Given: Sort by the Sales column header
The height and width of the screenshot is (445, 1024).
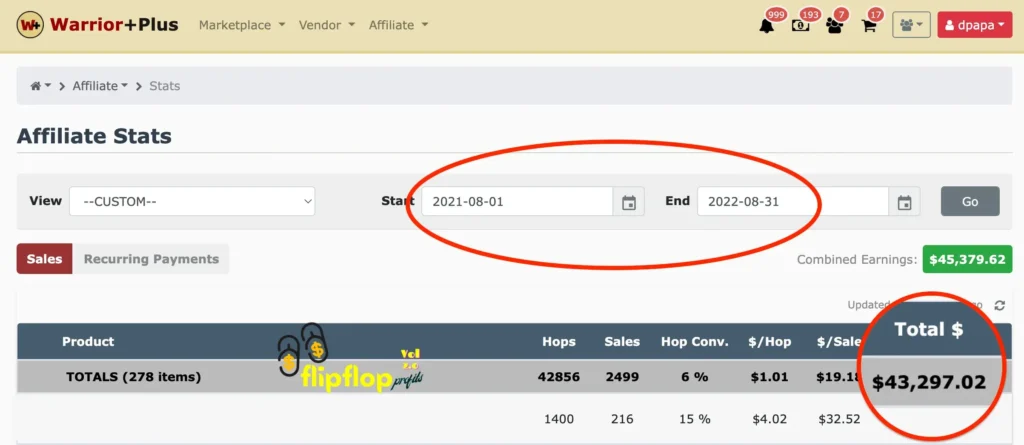Looking at the screenshot, I should (x=622, y=341).
